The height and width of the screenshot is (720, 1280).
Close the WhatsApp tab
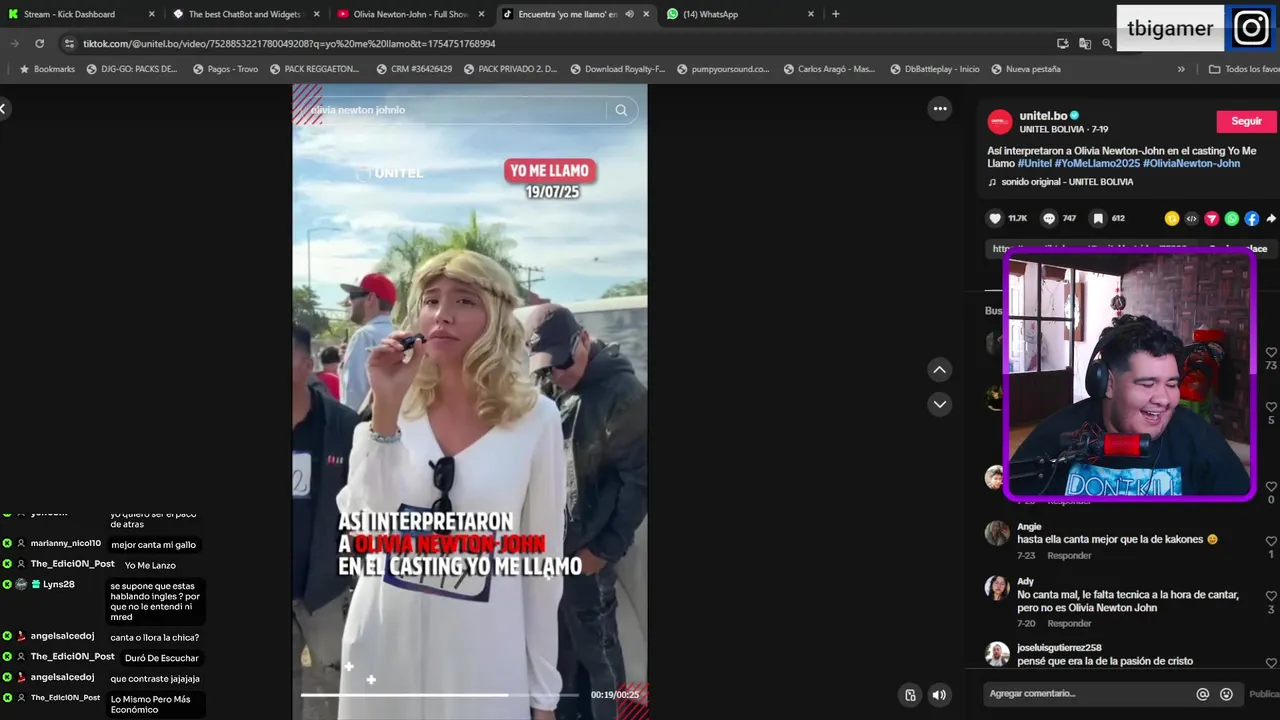(811, 14)
